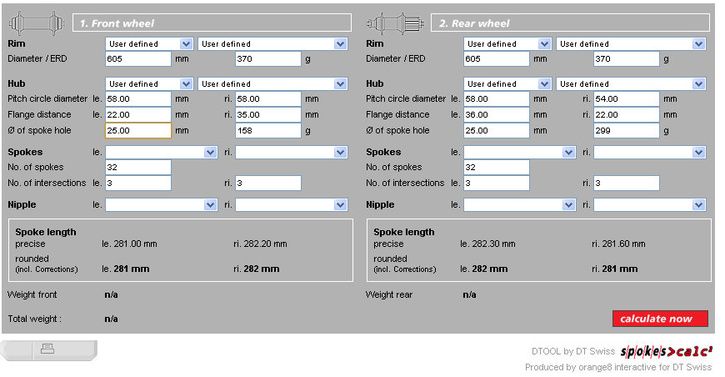Open front wheel Rim manufacturer dropdown

149,44
